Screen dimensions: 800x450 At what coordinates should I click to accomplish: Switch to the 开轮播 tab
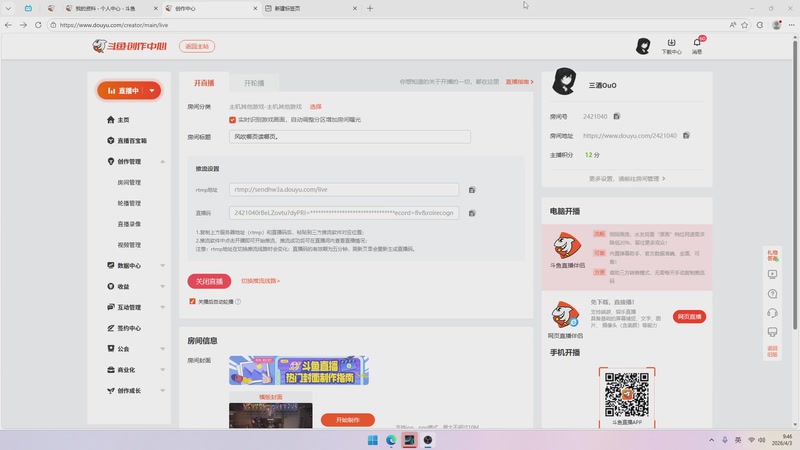point(254,83)
